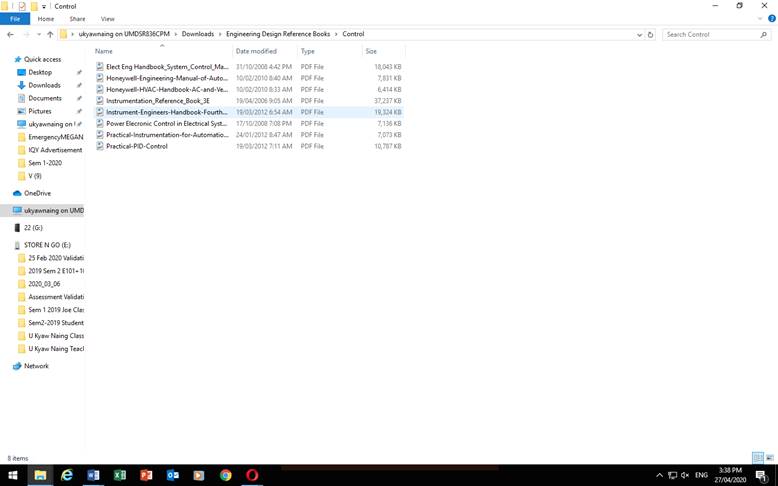778x486 pixels.
Task: Open V (9) folder in sidebar
Action: pos(35,176)
